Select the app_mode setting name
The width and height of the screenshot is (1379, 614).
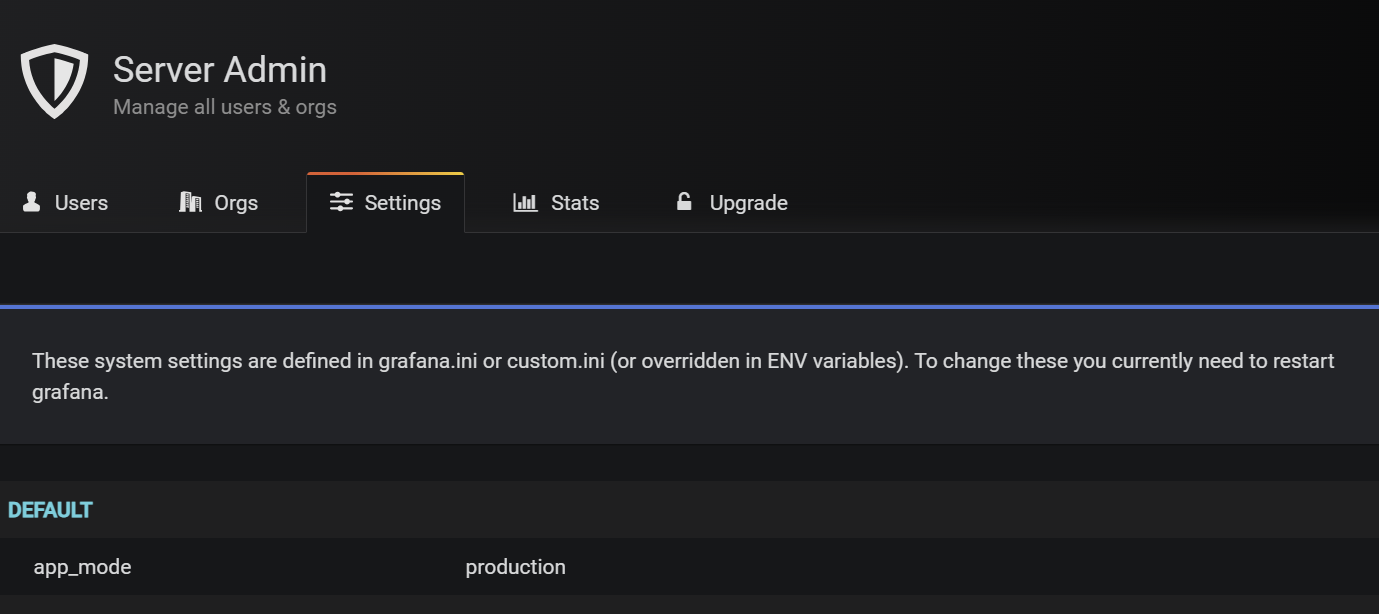(82, 567)
